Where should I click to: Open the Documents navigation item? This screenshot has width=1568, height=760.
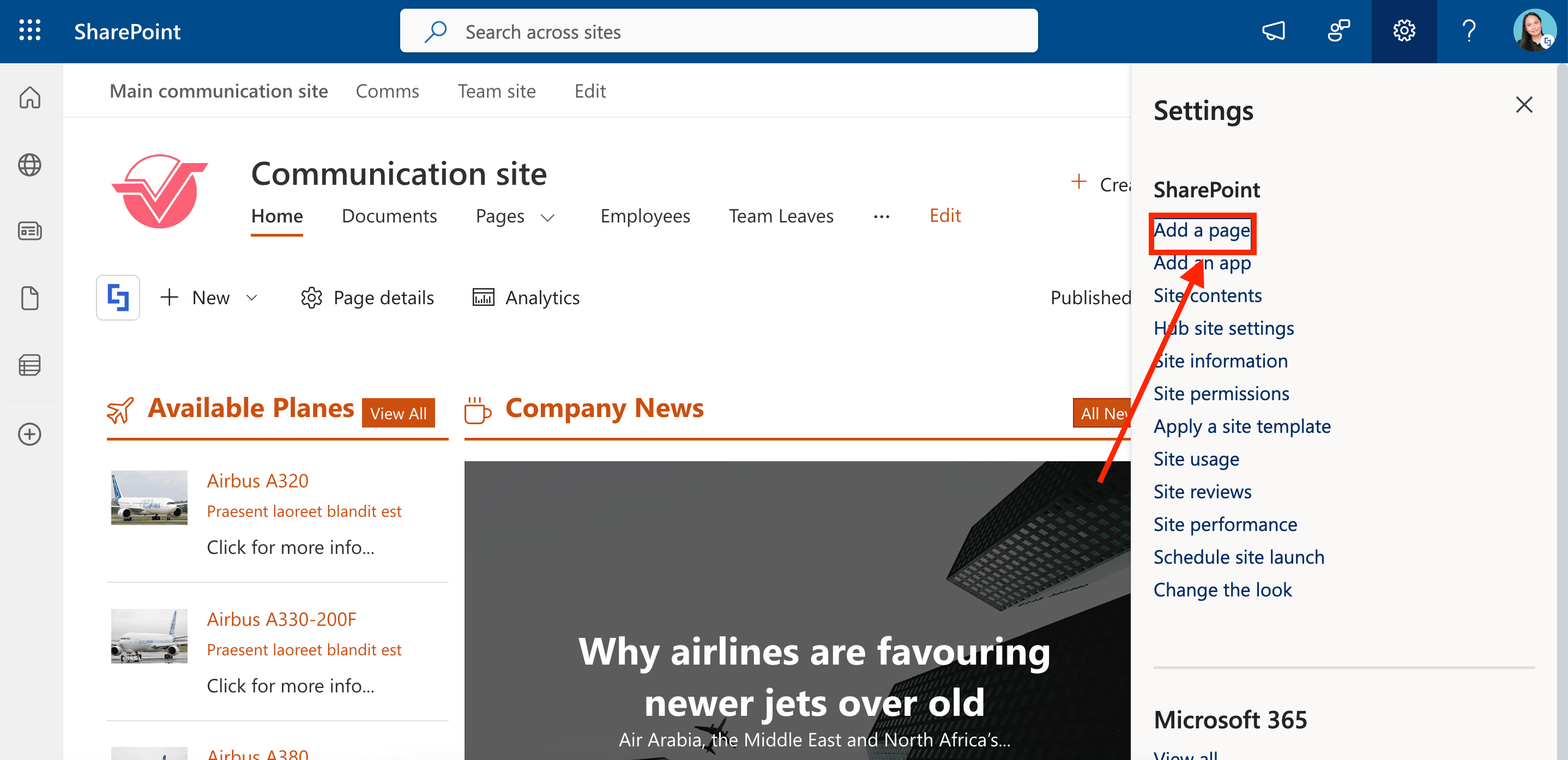pyautogui.click(x=389, y=216)
